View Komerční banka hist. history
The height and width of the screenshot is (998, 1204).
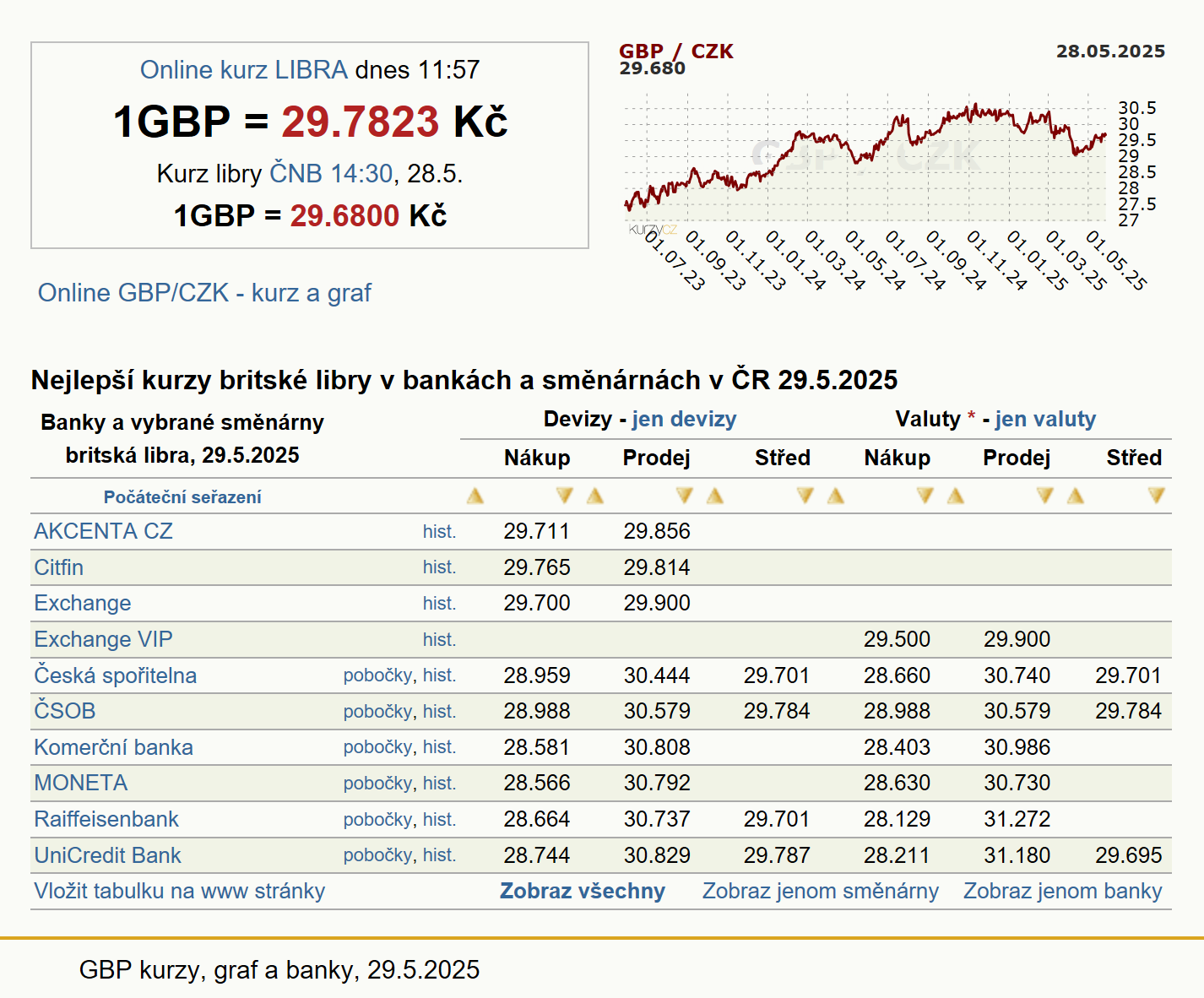(439, 747)
